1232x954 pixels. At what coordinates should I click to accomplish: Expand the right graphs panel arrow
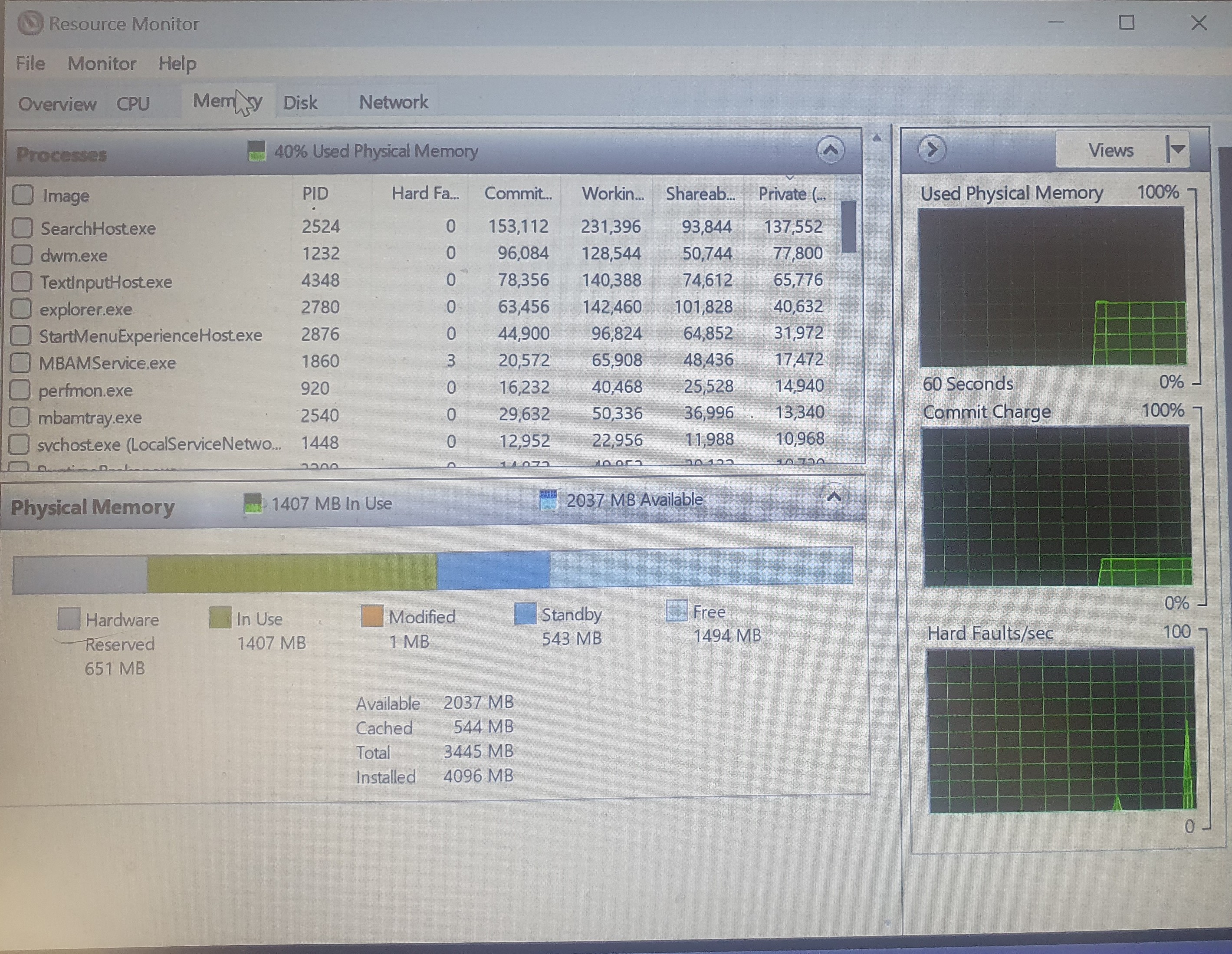932,149
